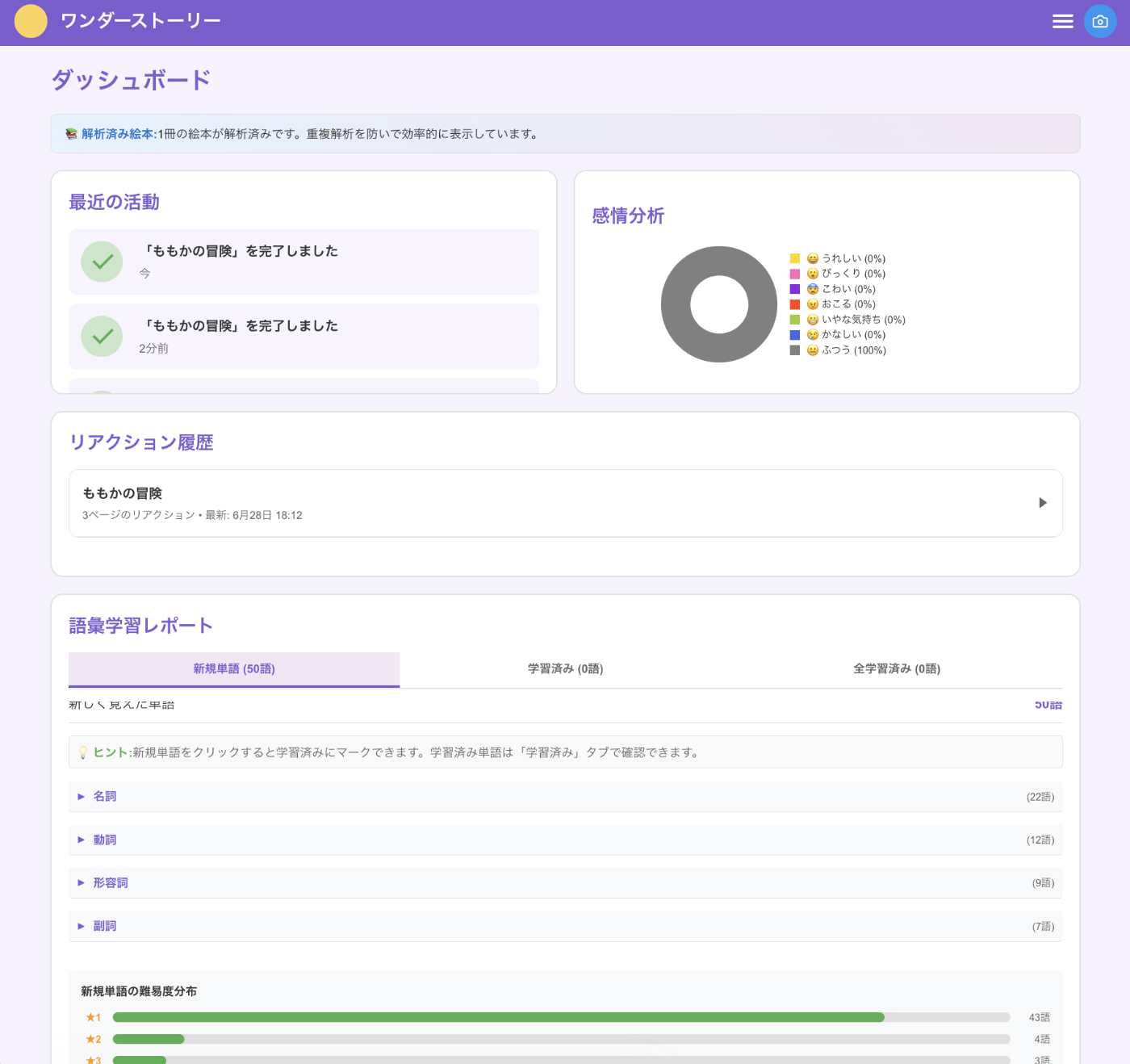
Task: Open the activity completed 今
Action: (x=303, y=262)
